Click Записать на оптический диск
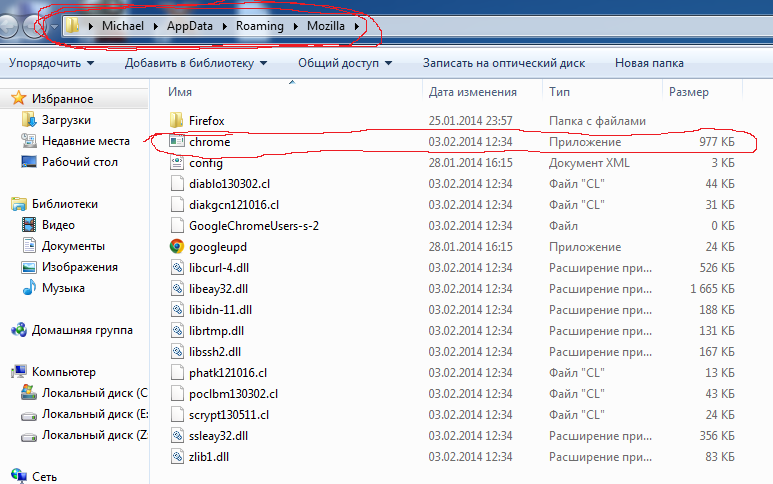The height and width of the screenshot is (484, 773). 504,63
